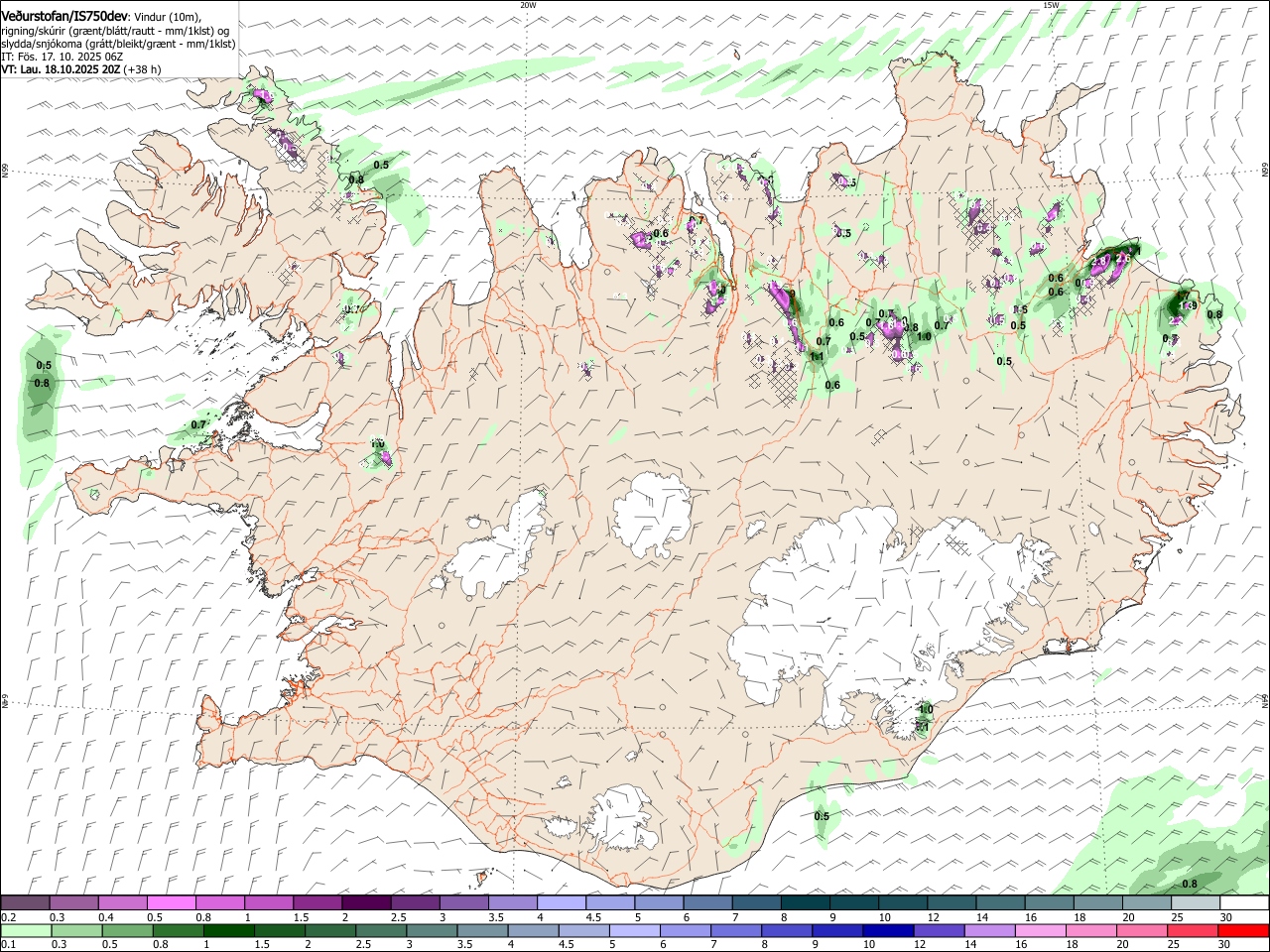
Task: Choose the lavender snow swatch between 4 and 4.5
Action: coord(561,902)
